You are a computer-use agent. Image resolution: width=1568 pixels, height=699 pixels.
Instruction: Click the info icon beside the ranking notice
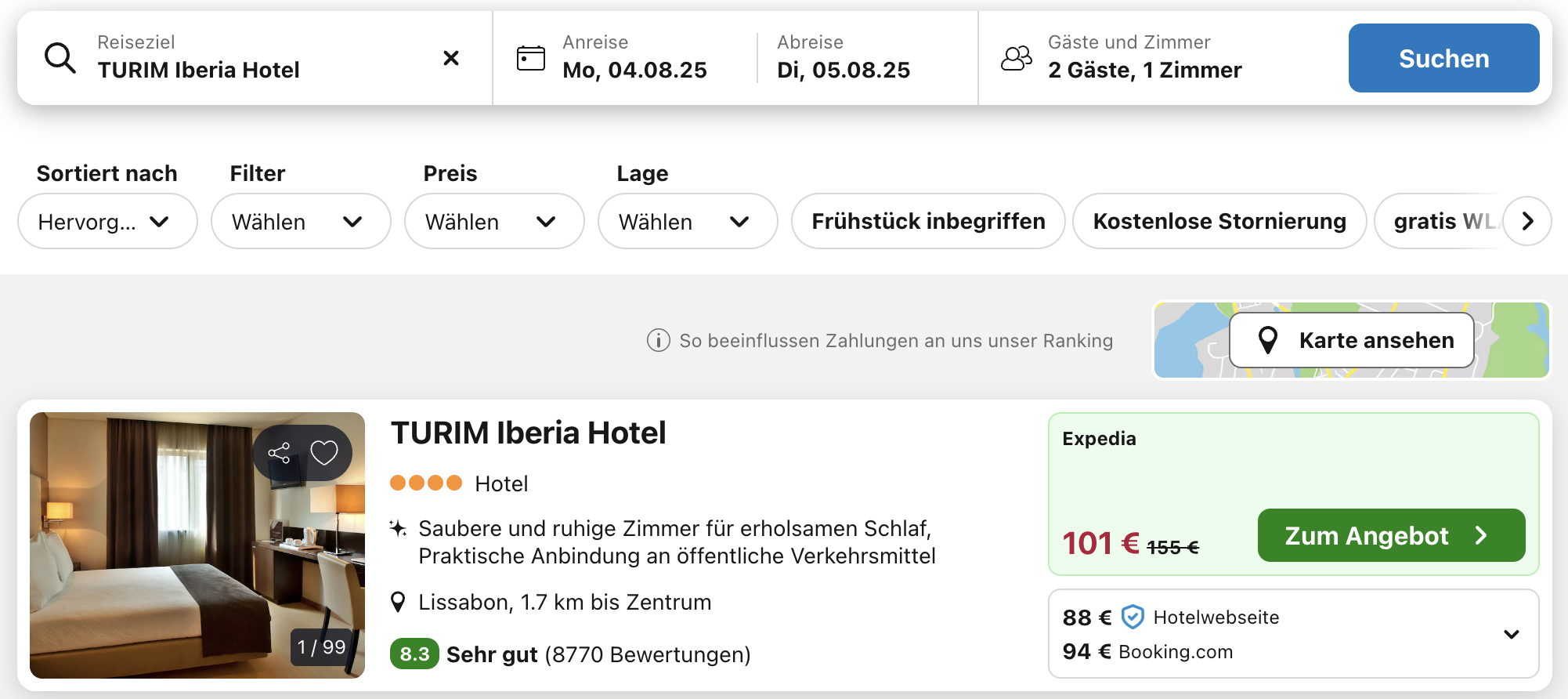658,341
